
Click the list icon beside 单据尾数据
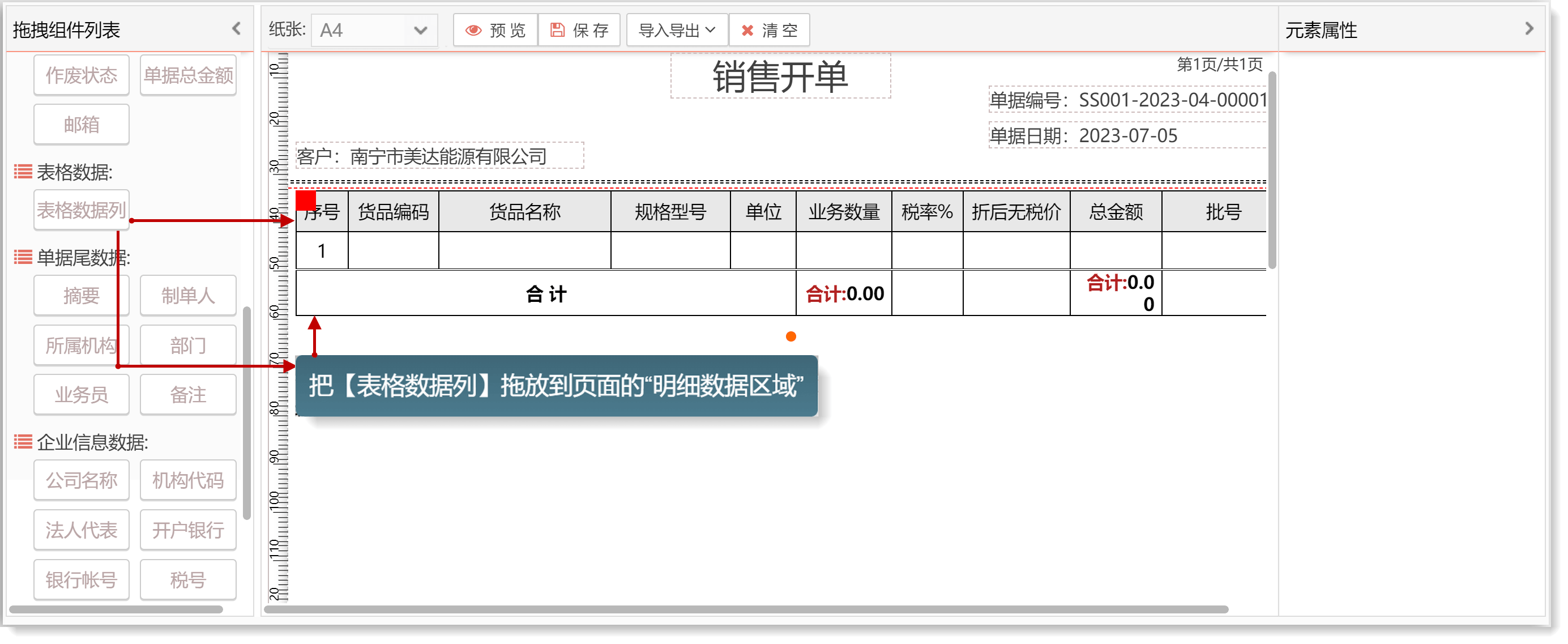pyautogui.click(x=23, y=258)
